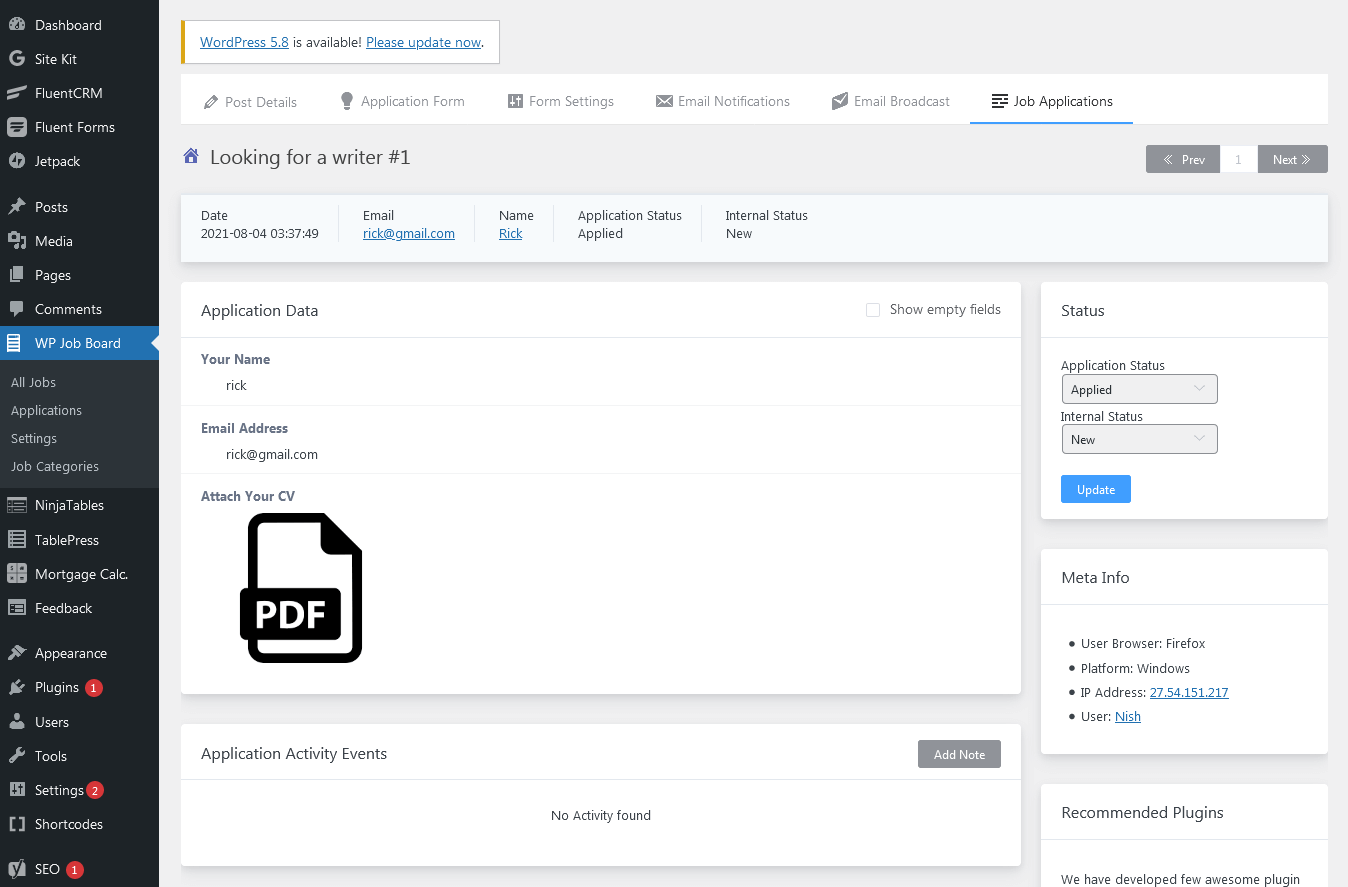Open Email Notifications envelope icon
Screen dimensions: 1348x887
click(663, 101)
